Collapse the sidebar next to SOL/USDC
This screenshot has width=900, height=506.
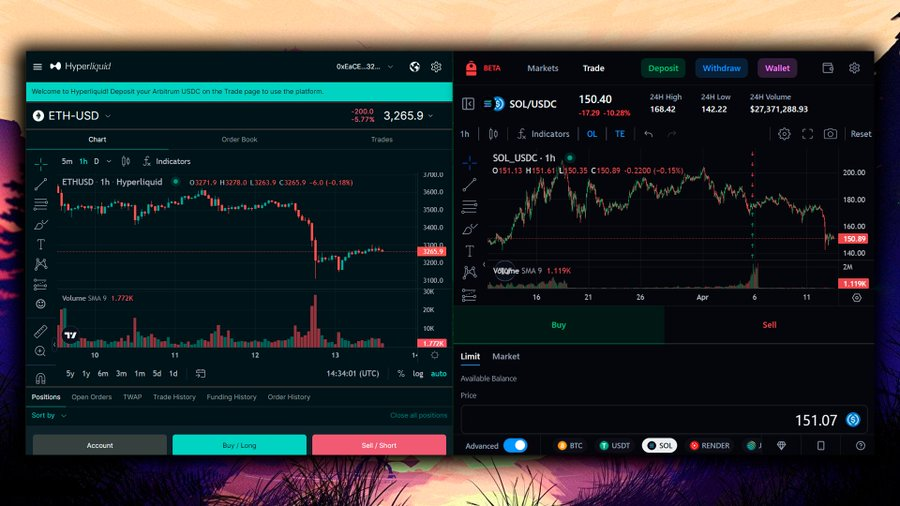pos(468,103)
